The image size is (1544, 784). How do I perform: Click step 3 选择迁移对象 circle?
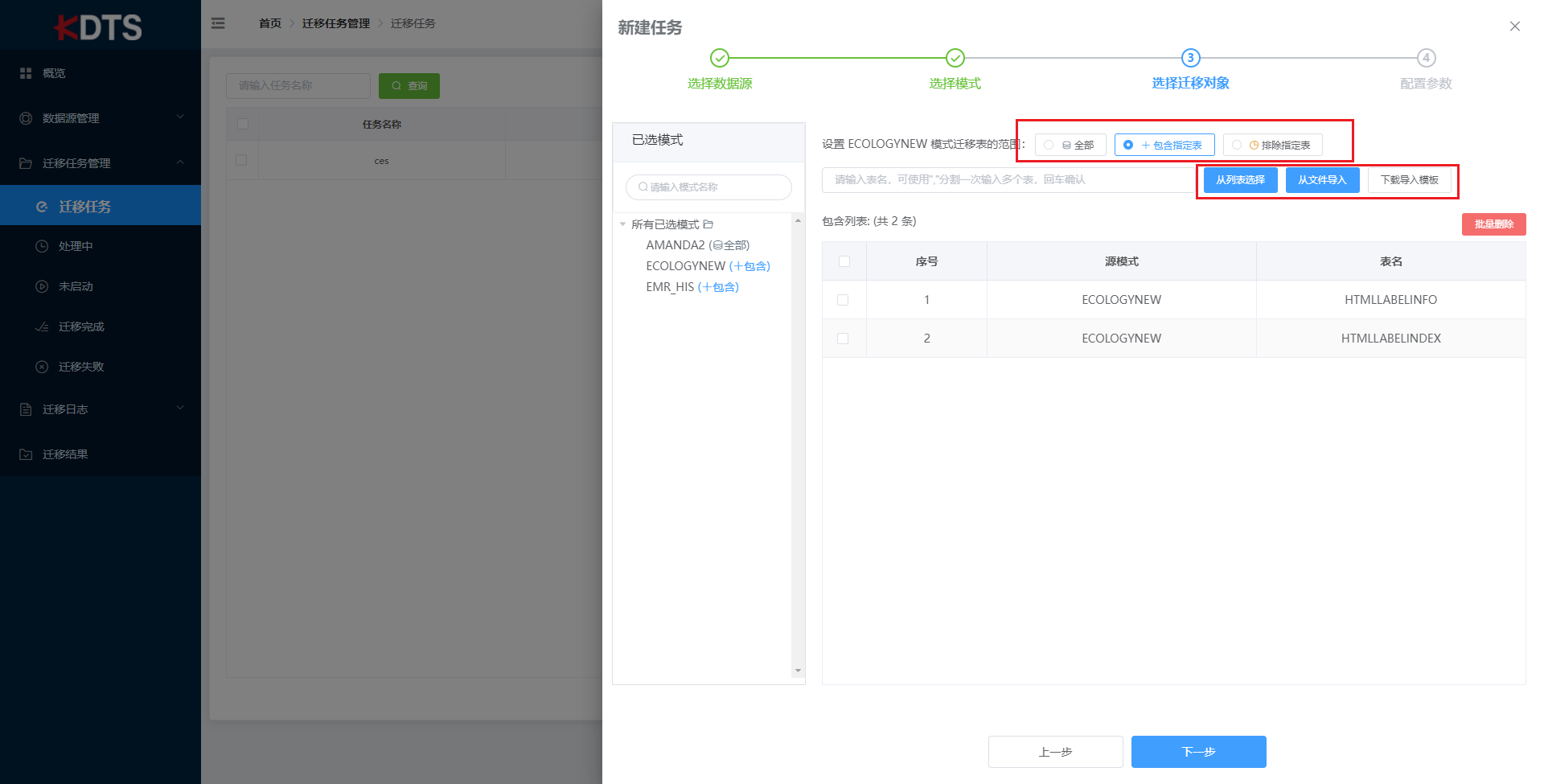coord(1191,58)
